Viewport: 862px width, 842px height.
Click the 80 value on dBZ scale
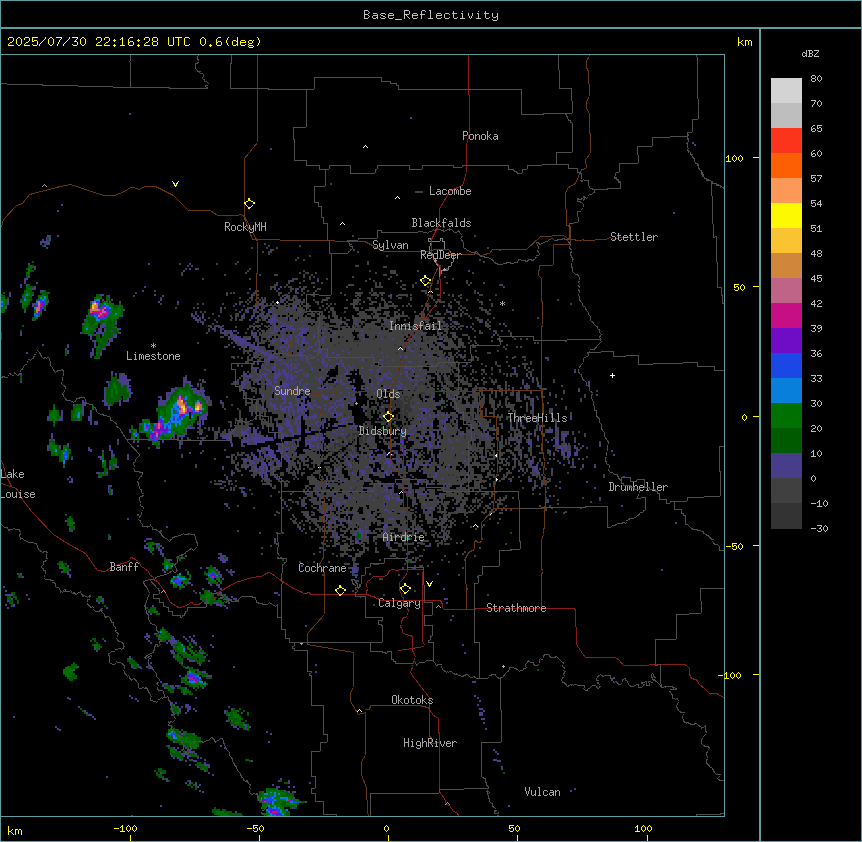[x=816, y=79]
